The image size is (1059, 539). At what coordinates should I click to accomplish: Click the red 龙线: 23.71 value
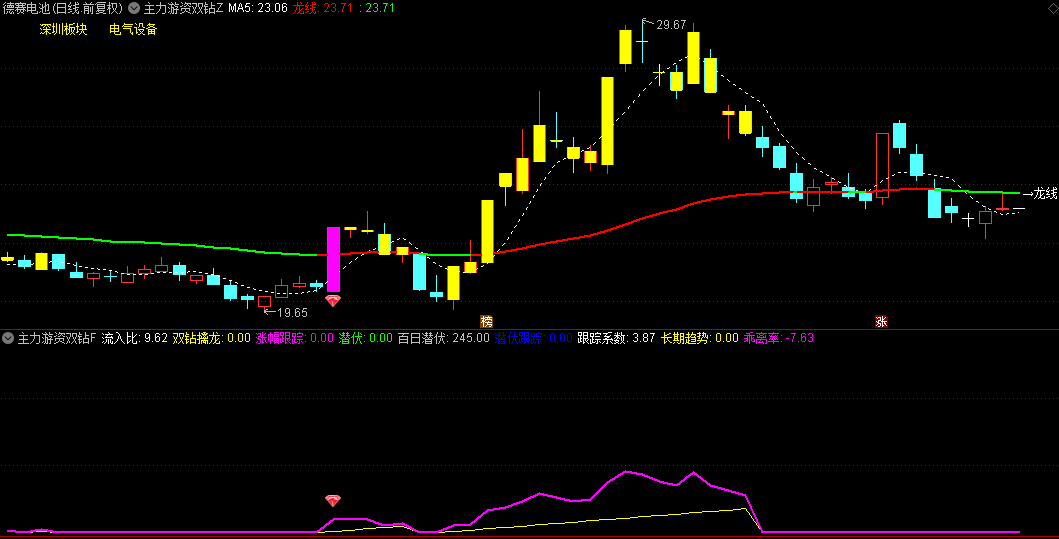pos(321,8)
